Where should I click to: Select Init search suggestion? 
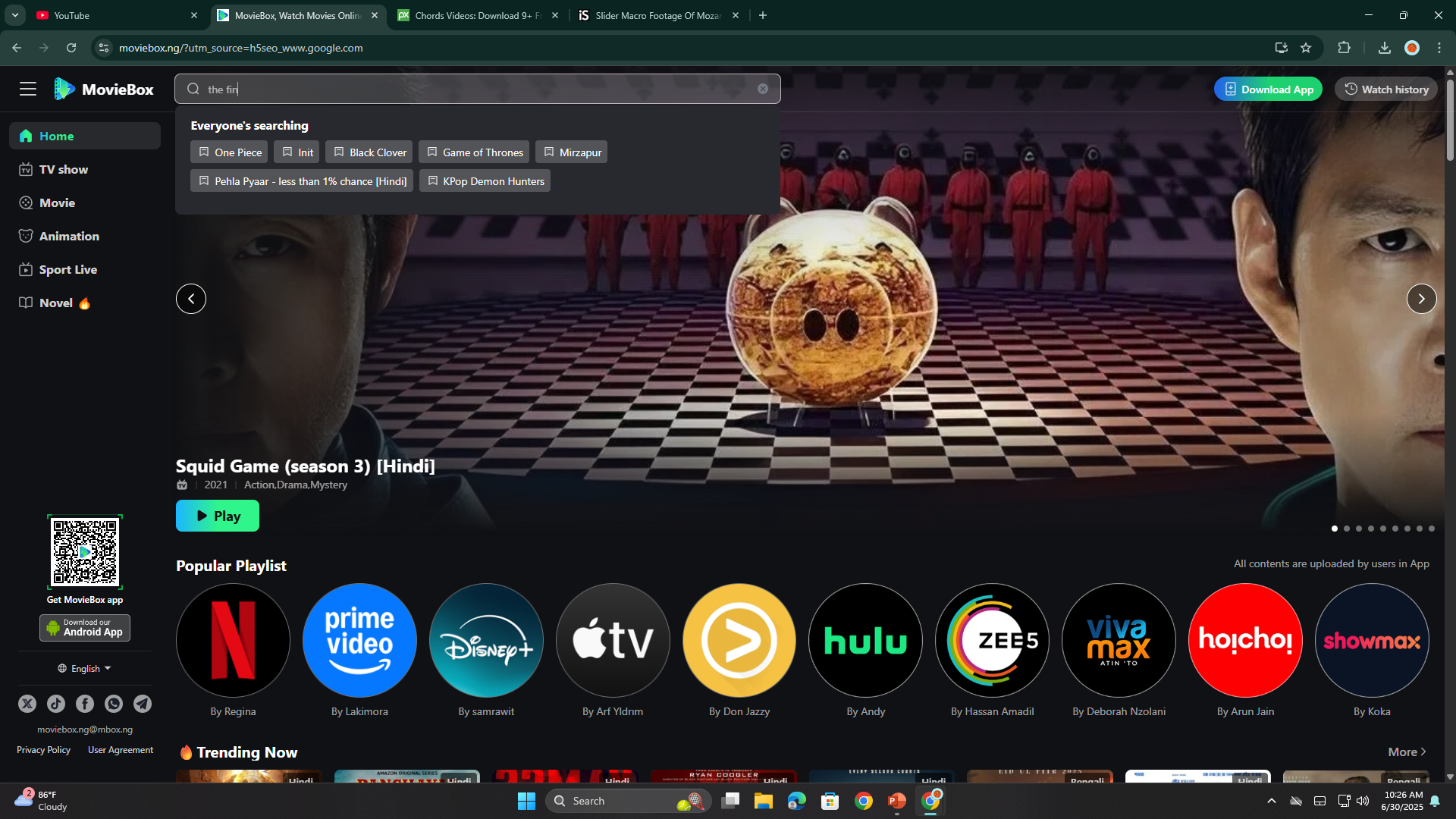tap(297, 152)
